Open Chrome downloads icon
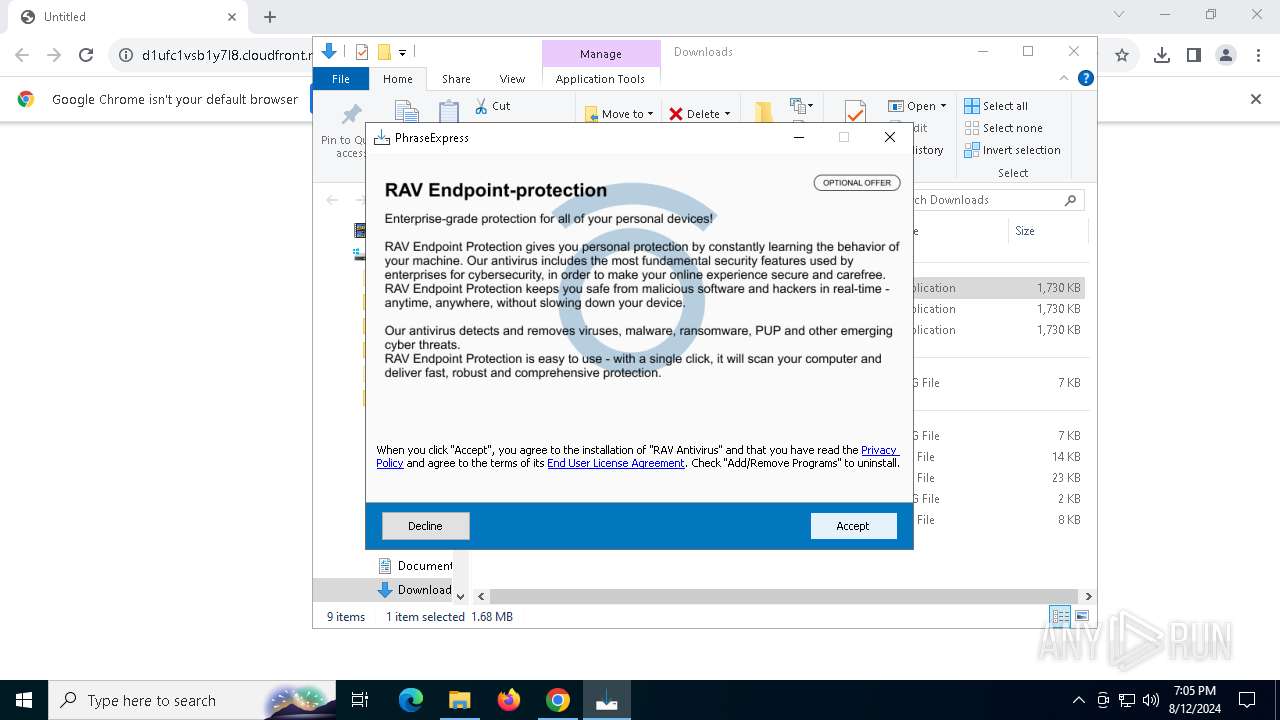This screenshot has height=720, width=1280. tap(1161, 56)
